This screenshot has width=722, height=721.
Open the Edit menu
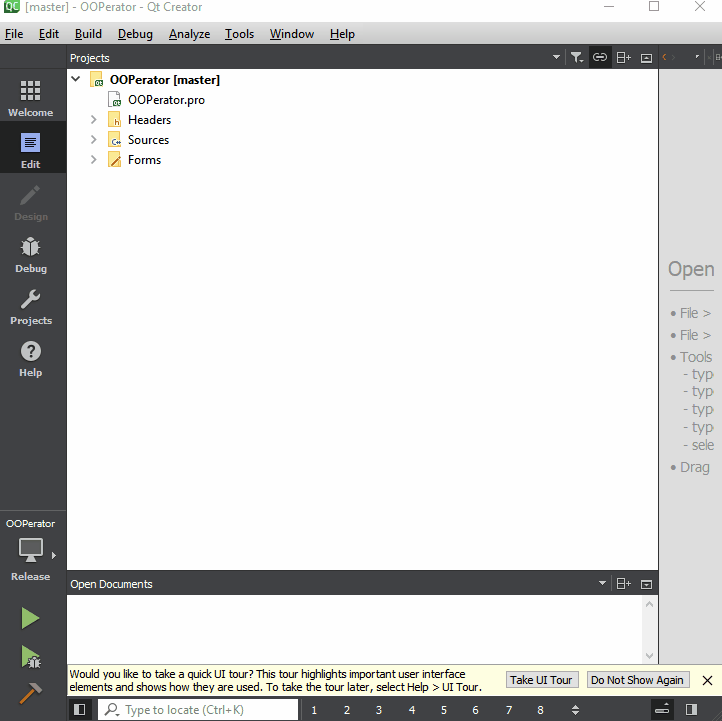[48, 34]
